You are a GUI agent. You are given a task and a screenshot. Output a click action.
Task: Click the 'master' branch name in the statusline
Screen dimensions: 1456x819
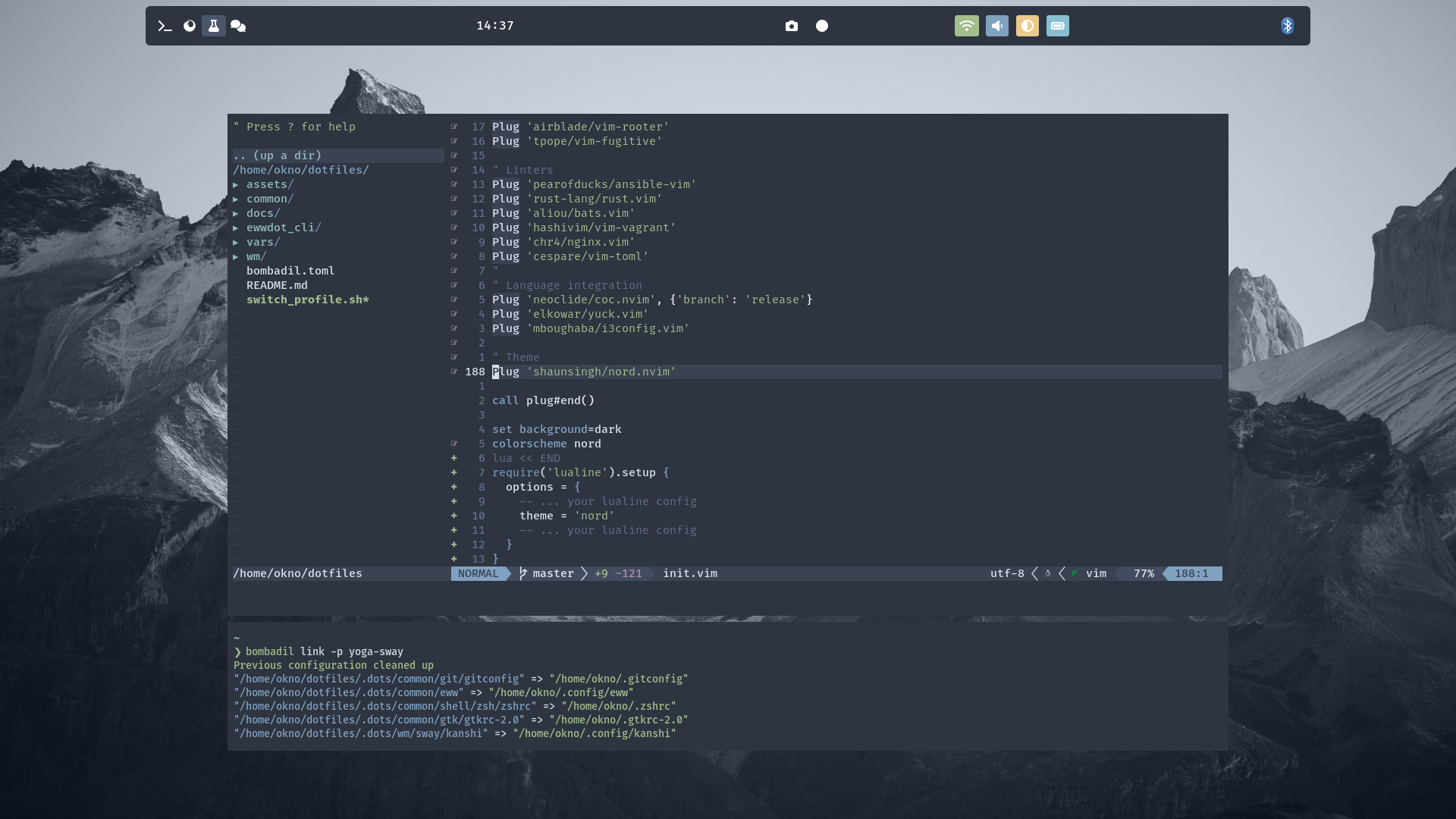coord(554,573)
